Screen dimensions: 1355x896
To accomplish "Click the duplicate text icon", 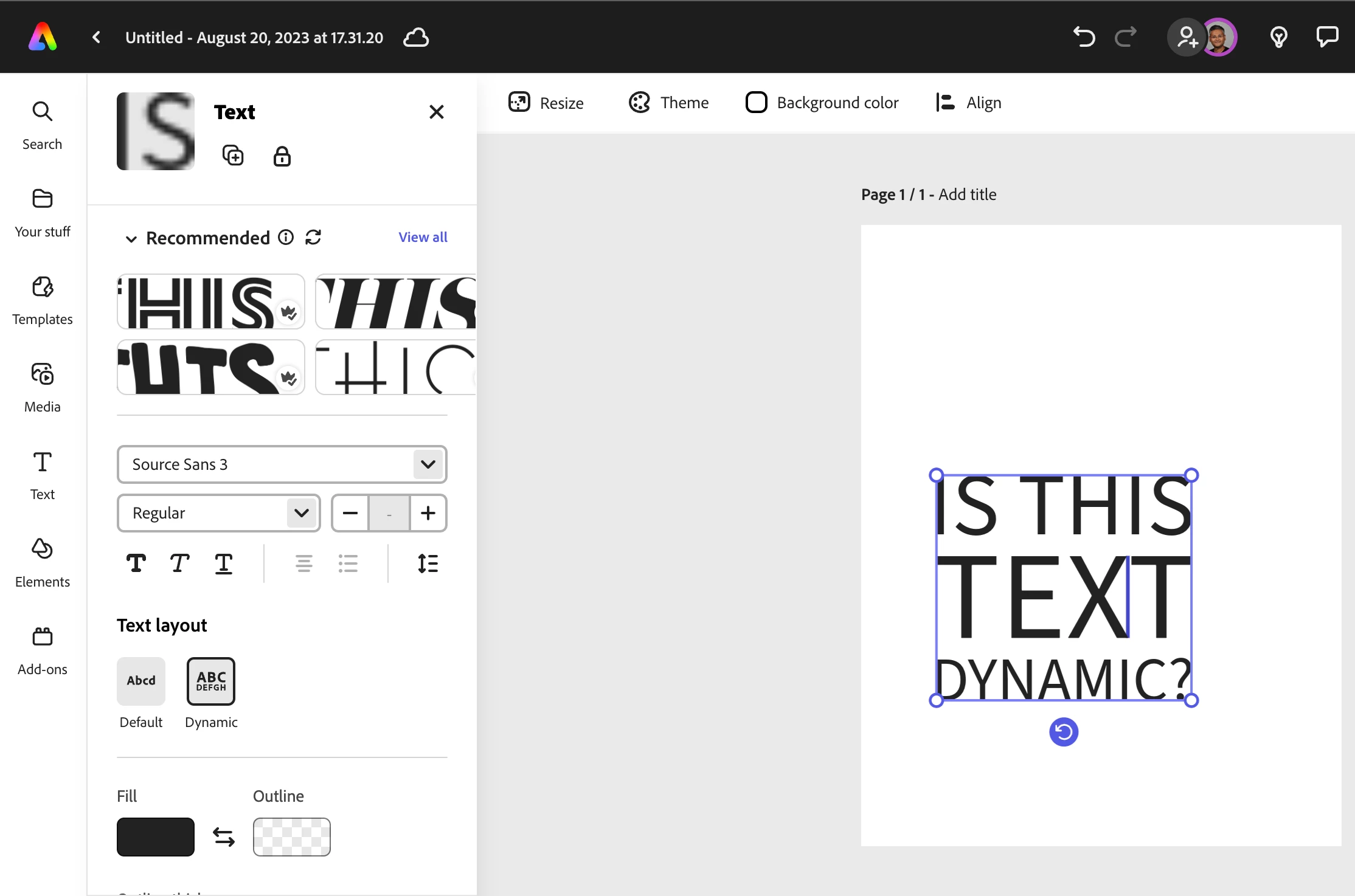I will [233, 156].
